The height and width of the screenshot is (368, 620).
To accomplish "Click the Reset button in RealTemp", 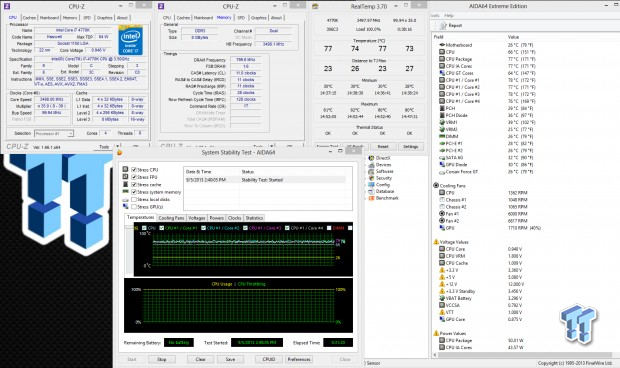I will pyautogui.click(x=383, y=147).
